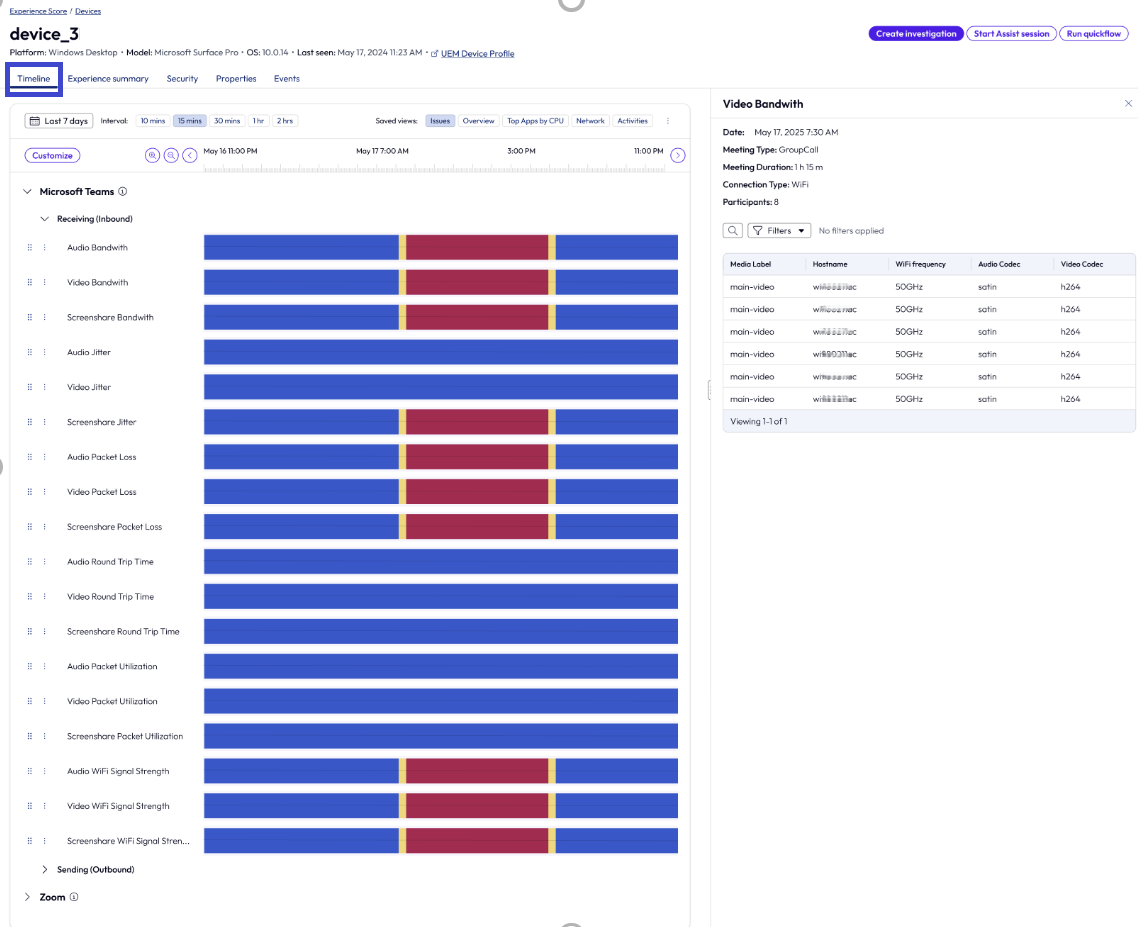Go to next time range arrow
The image size is (1138, 927).
click(677, 155)
